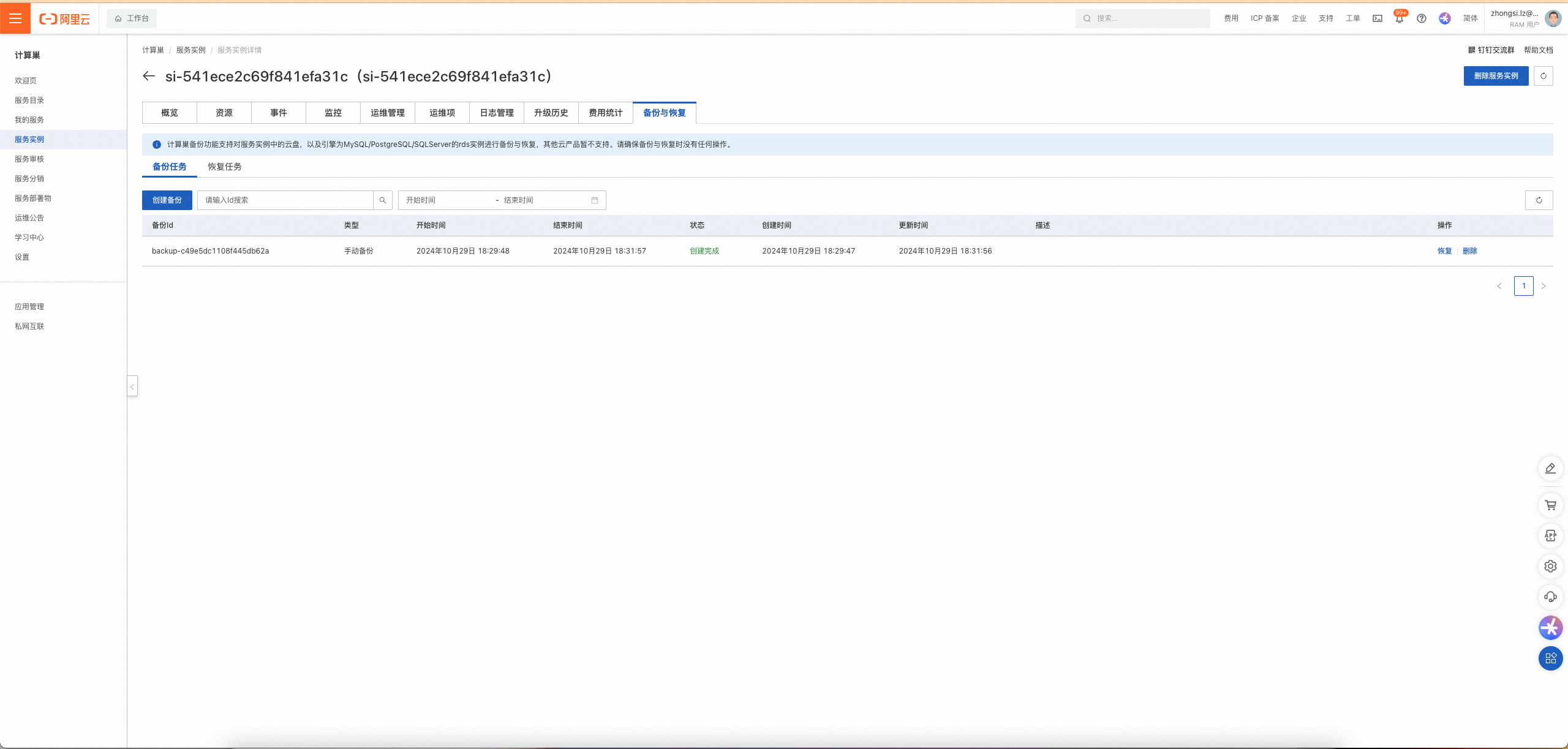1568x749 pixels.
Task: Open the 运维管理 tab
Action: point(387,113)
